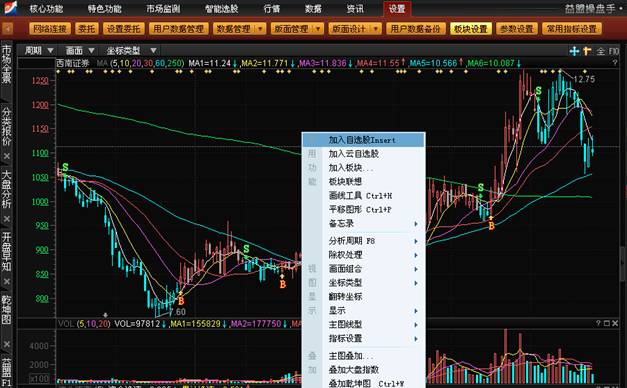Click the back arrow button in toolbar

pyautogui.click(x=8, y=29)
